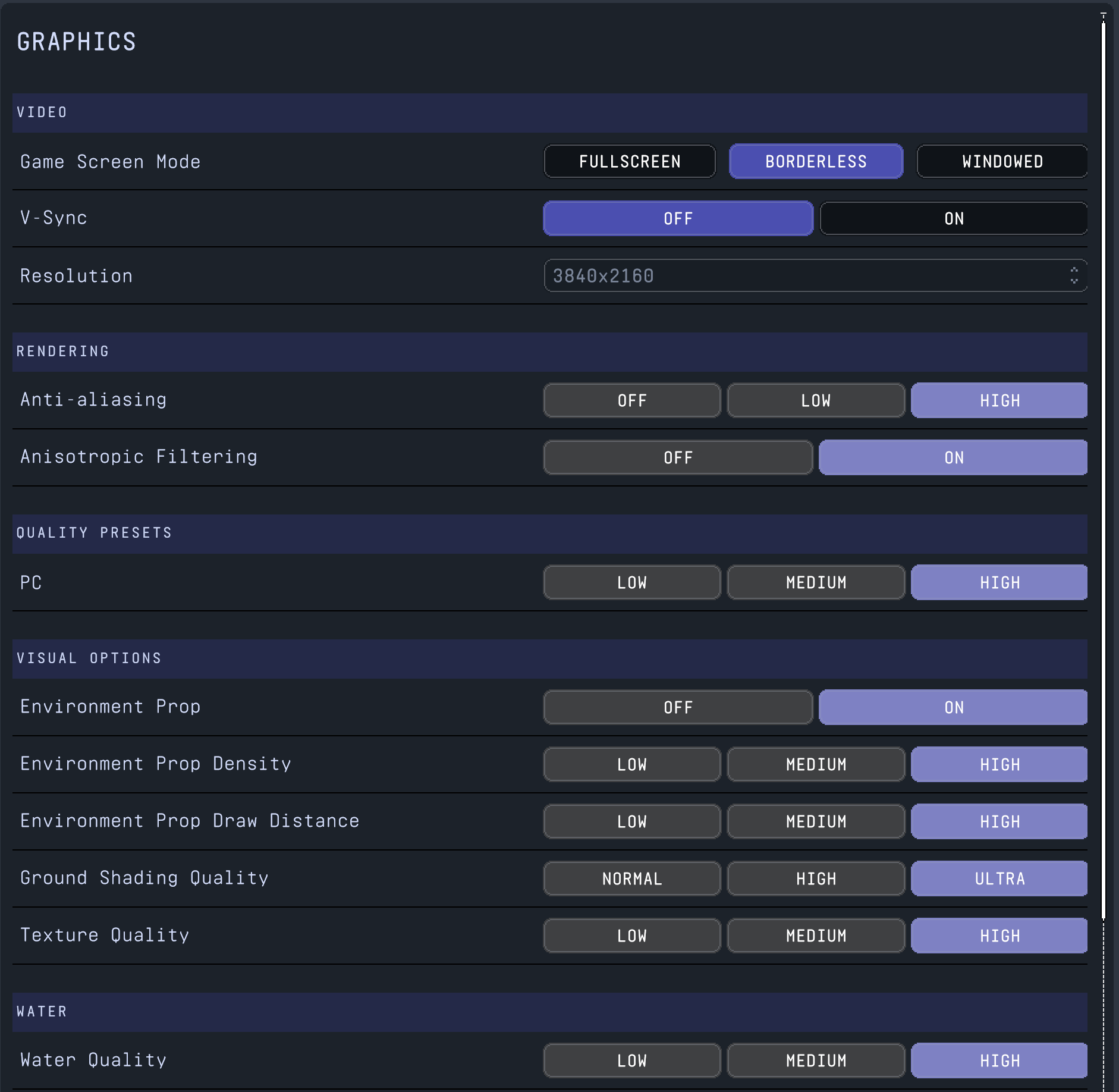Enable Anisotropic Filtering
The image size is (1119, 1092).
[954, 457]
